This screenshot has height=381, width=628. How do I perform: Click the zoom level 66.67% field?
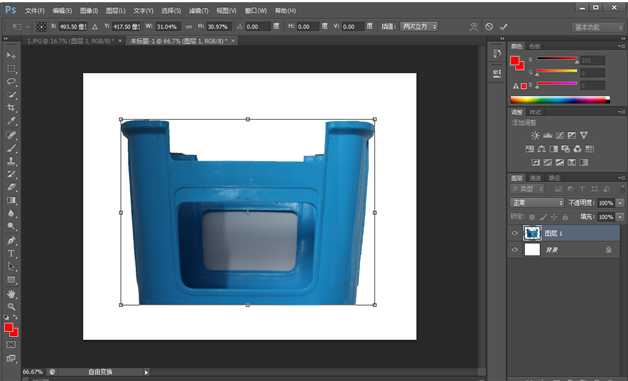(33, 372)
